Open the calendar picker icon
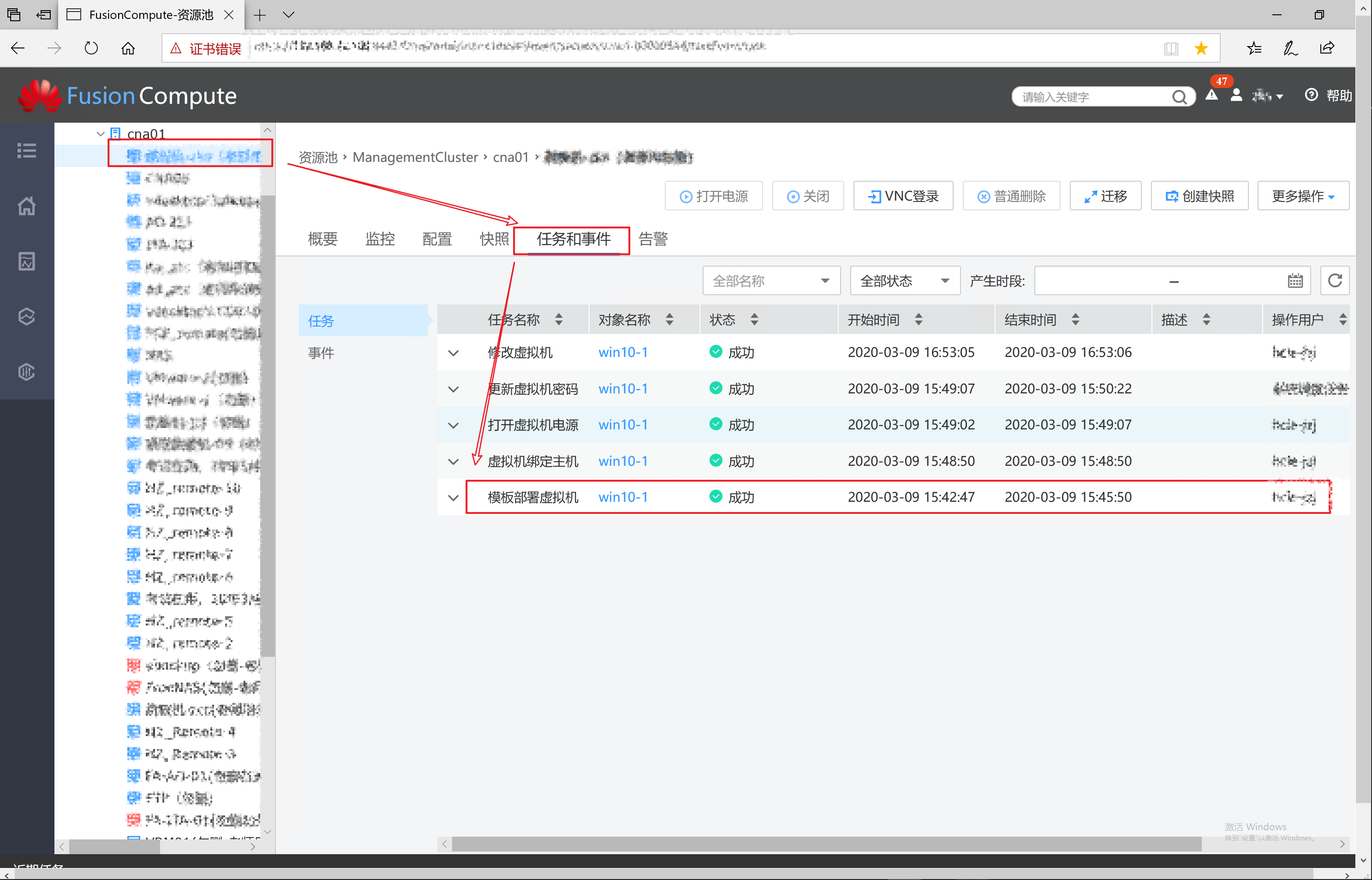This screenshot has height=880, width=1372. point(1295,280)
